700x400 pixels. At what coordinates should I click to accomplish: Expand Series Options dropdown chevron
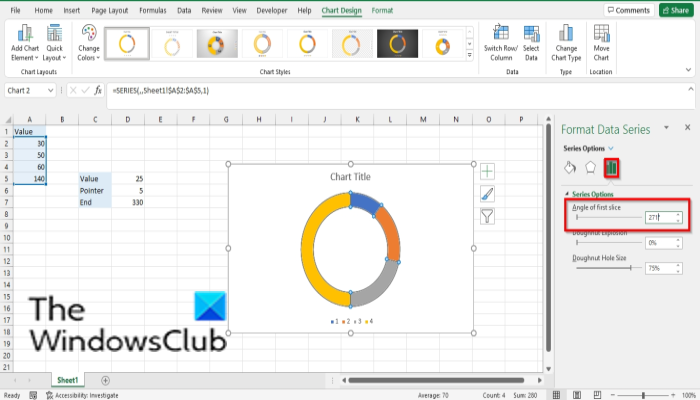pyautogui.click(x=611, y=149)
